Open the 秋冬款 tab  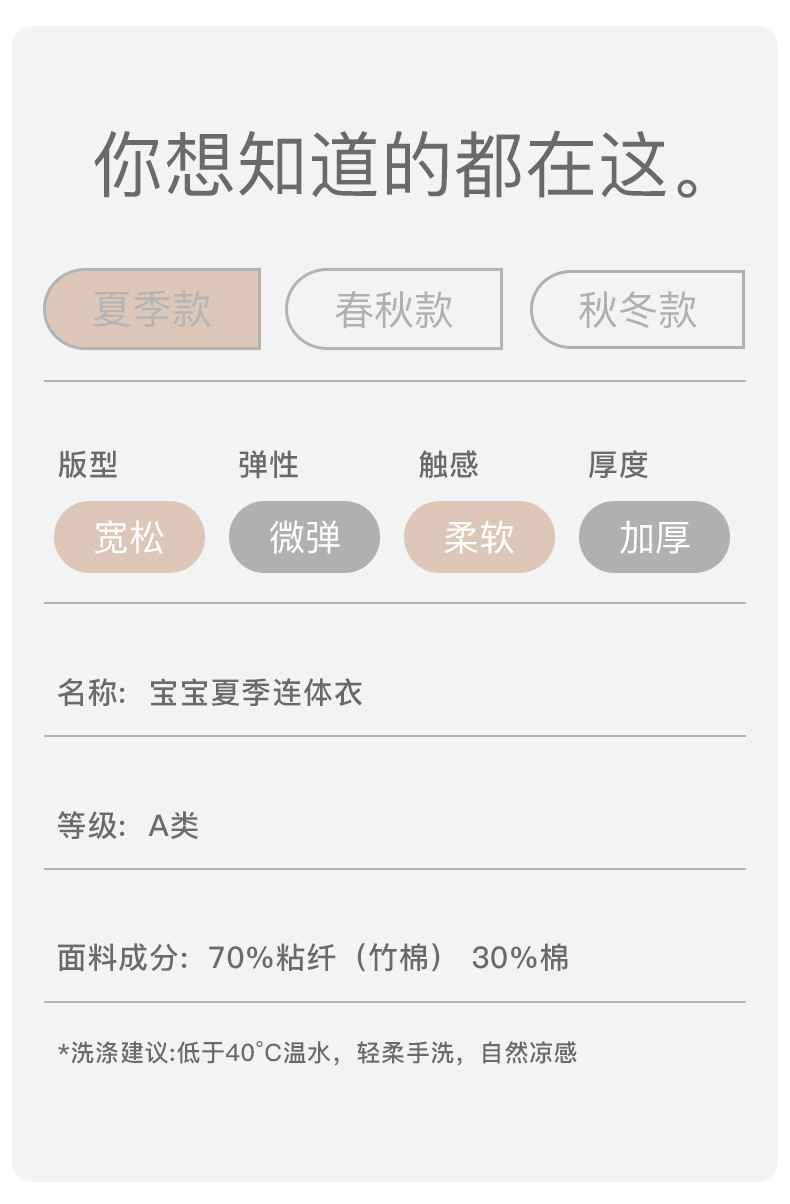point(637,310)
